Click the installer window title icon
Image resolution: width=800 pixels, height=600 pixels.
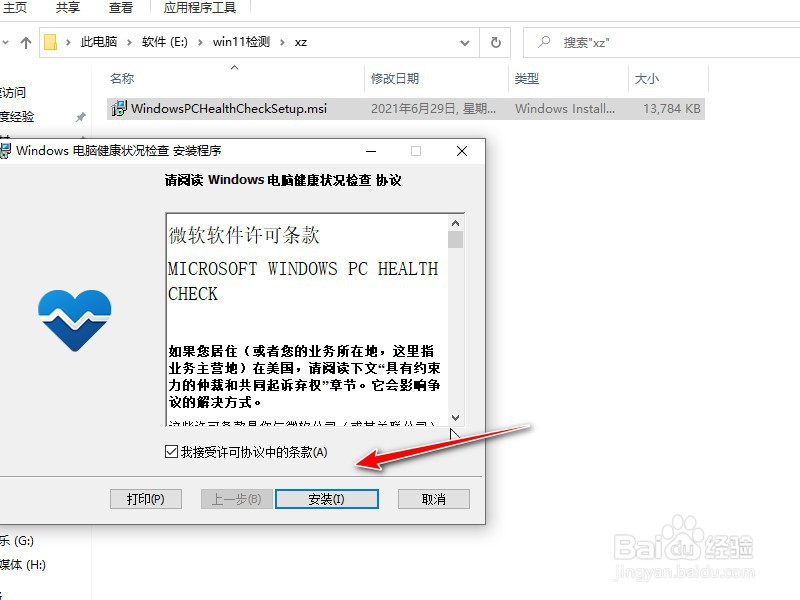point(5,151)
